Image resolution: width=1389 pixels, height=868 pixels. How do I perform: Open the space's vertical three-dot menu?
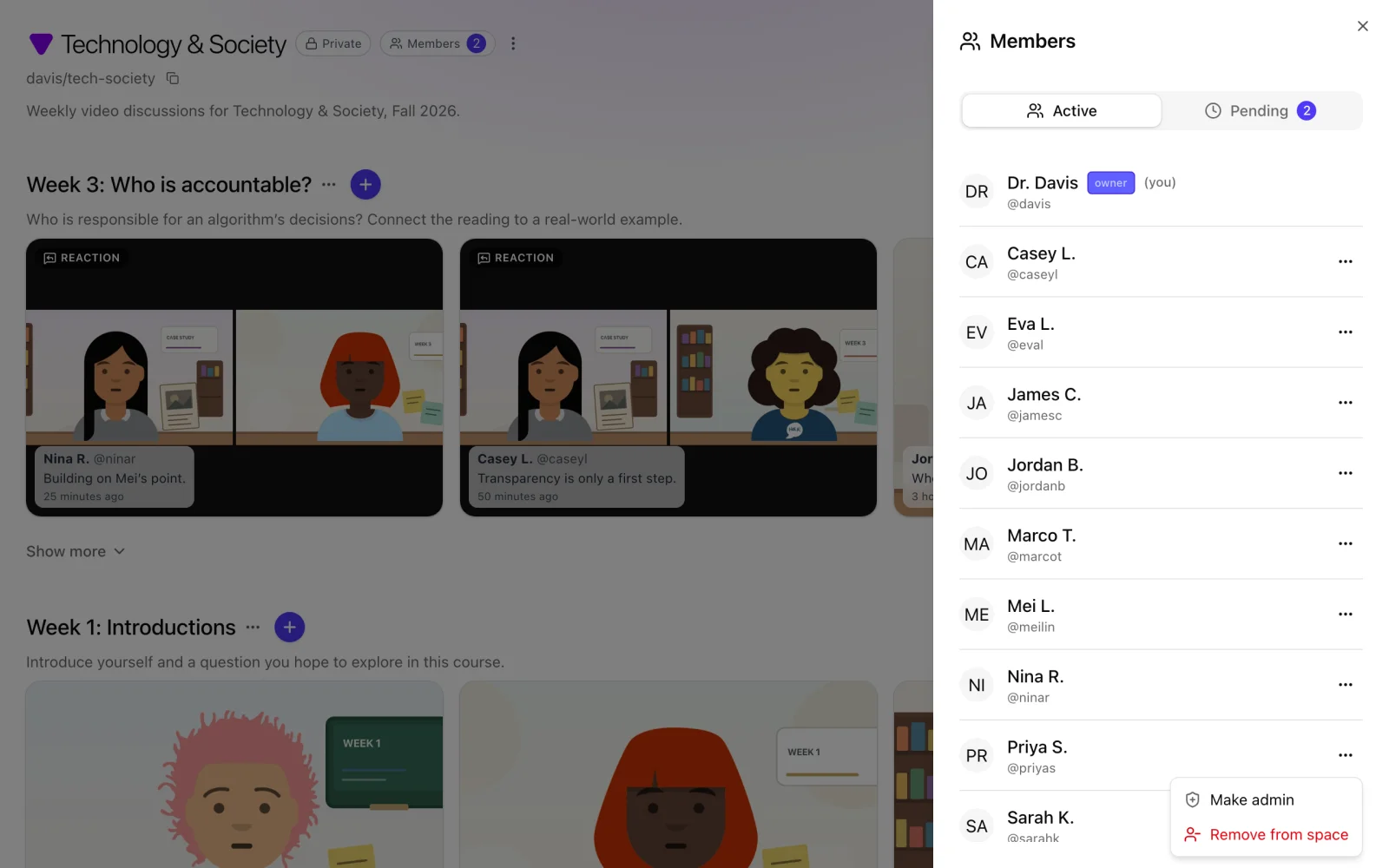coord(513,43)
